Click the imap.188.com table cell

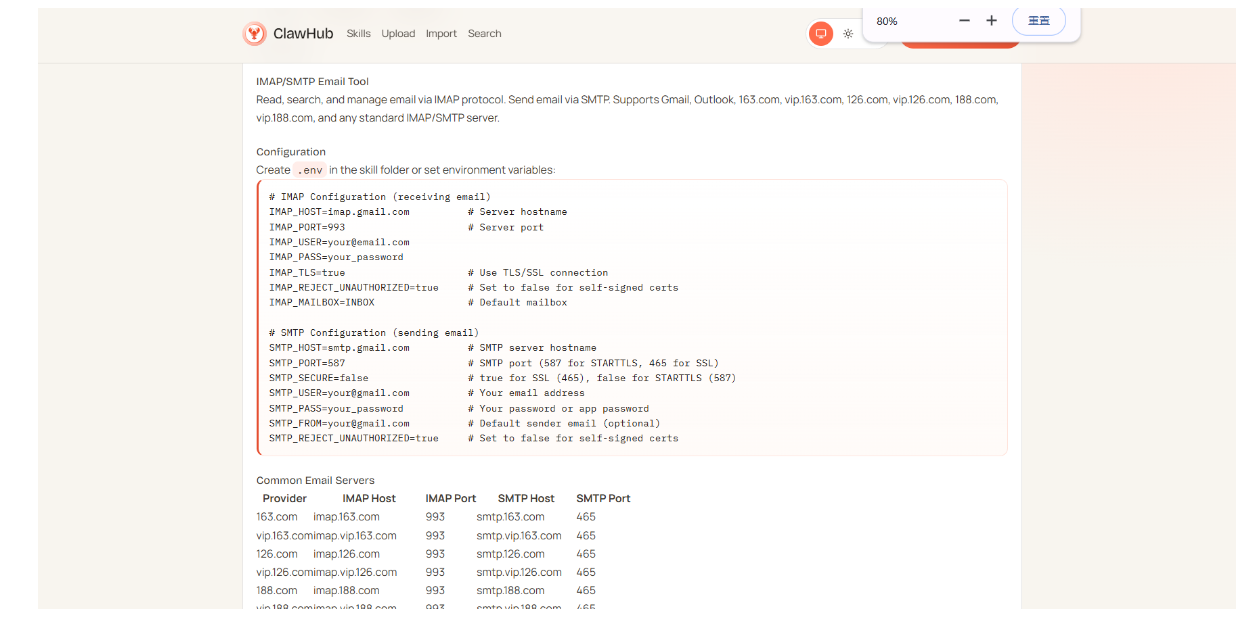tap(346, 591)
